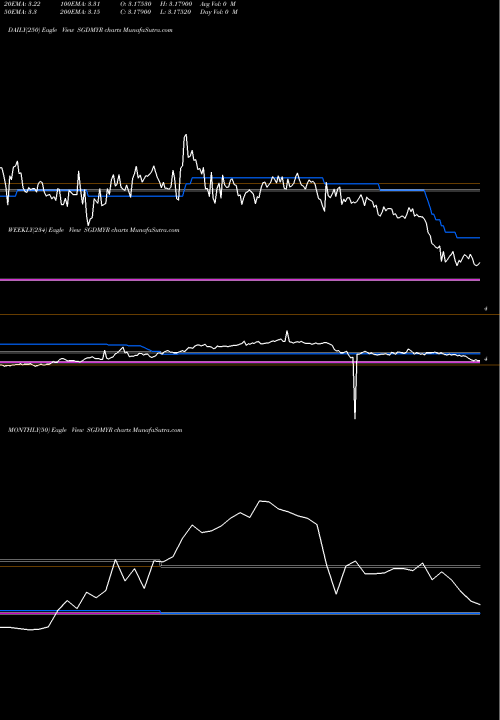Select the Close price C: 3.17909
Viewport: 500px width, 720px height.
(136, 12)
